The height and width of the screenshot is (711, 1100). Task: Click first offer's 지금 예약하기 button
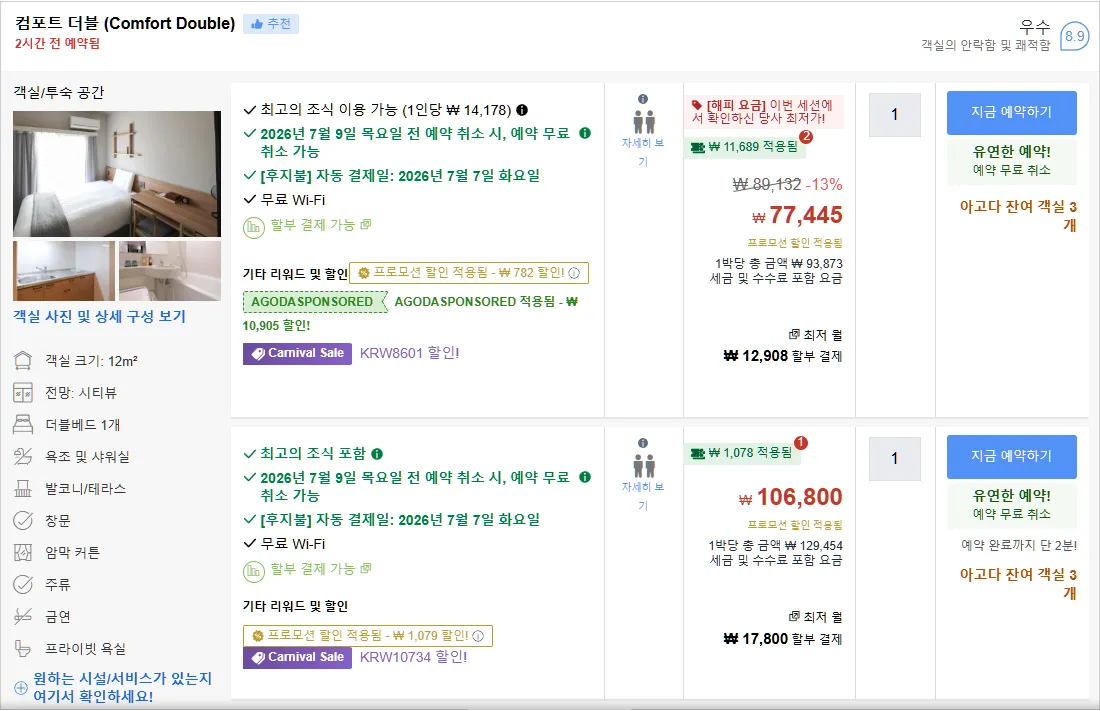[1011, 112]
